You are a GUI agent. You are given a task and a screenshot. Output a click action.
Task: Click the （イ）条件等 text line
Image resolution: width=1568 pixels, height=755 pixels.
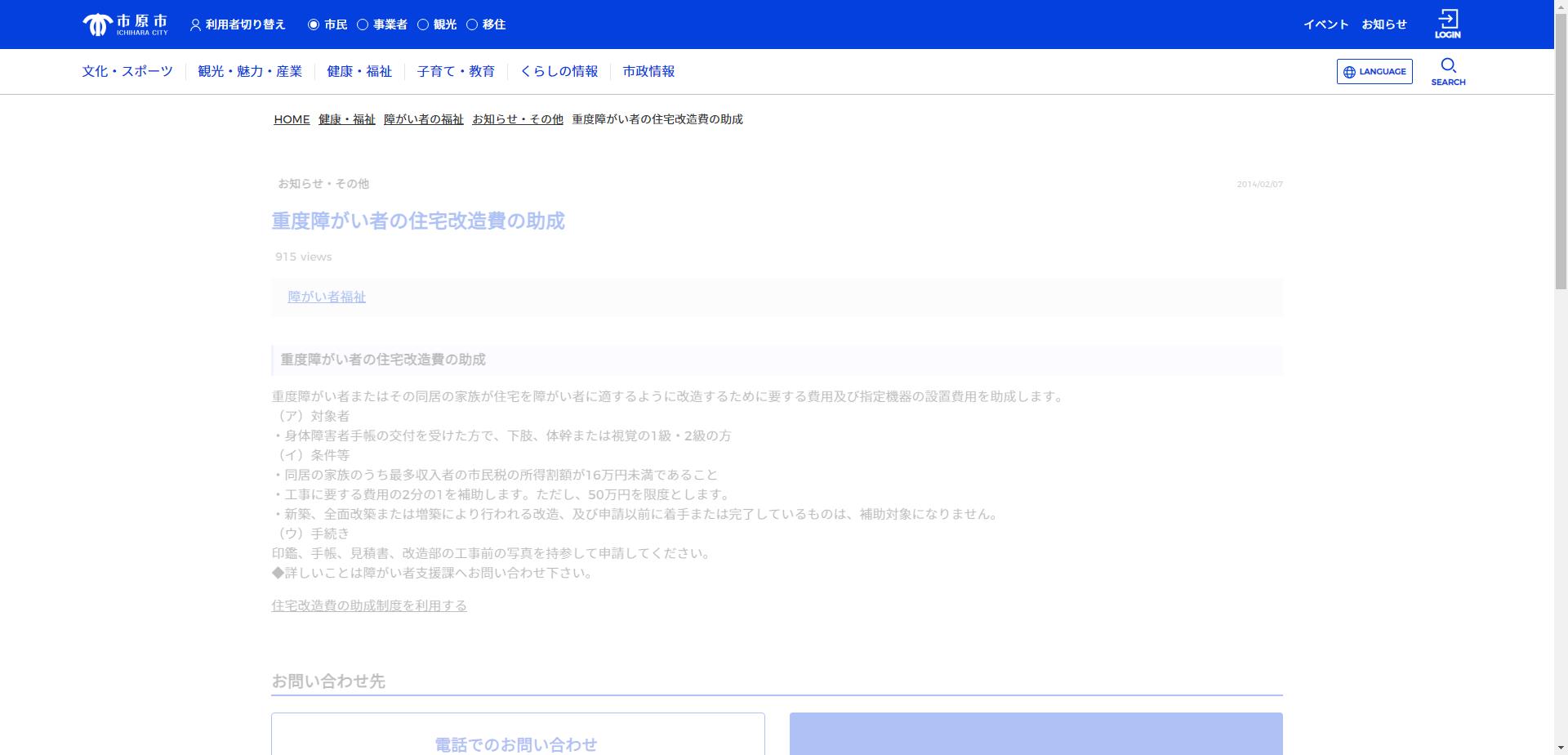click(x=310, y=455)
